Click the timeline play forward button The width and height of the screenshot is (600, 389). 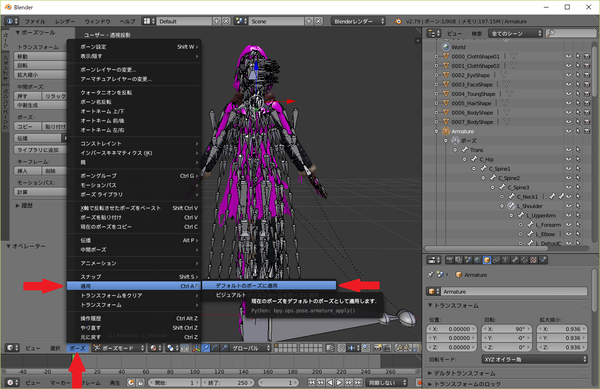[339, 382]
